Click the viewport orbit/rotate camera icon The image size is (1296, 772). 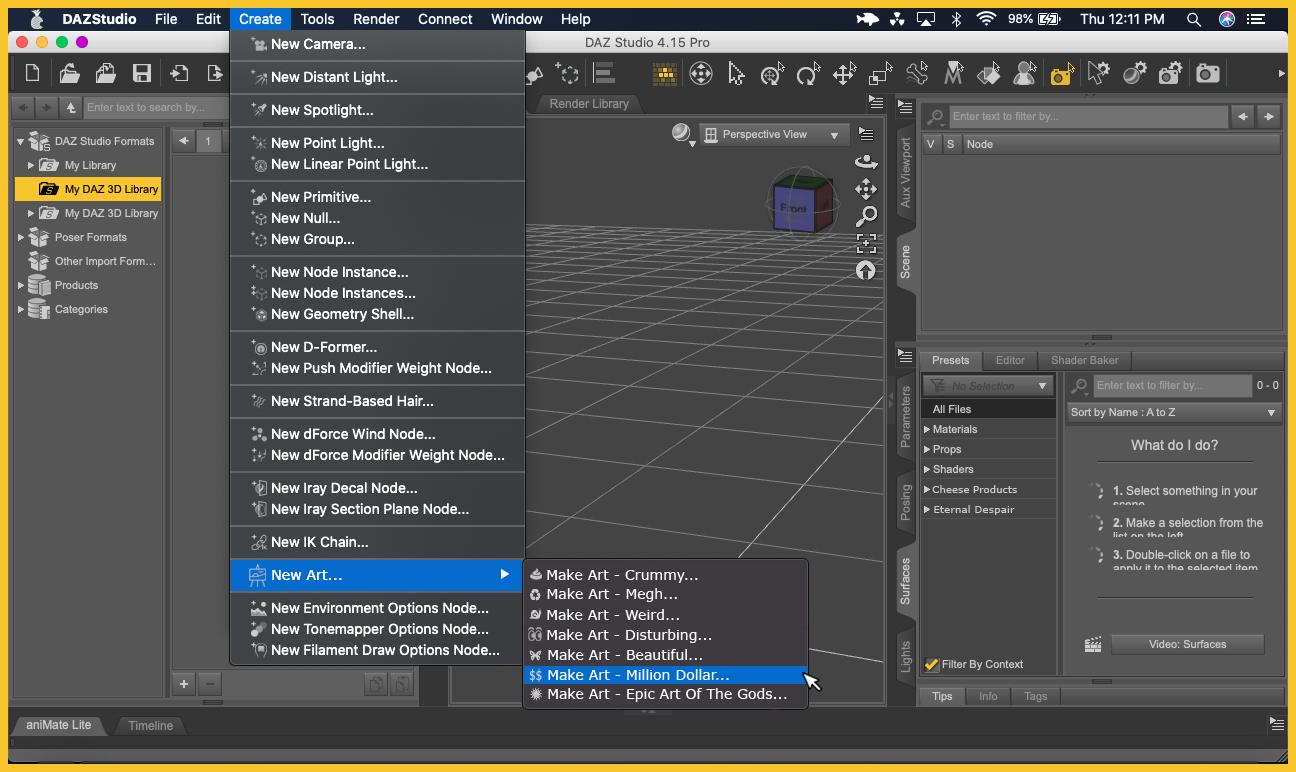pos(866,162)
